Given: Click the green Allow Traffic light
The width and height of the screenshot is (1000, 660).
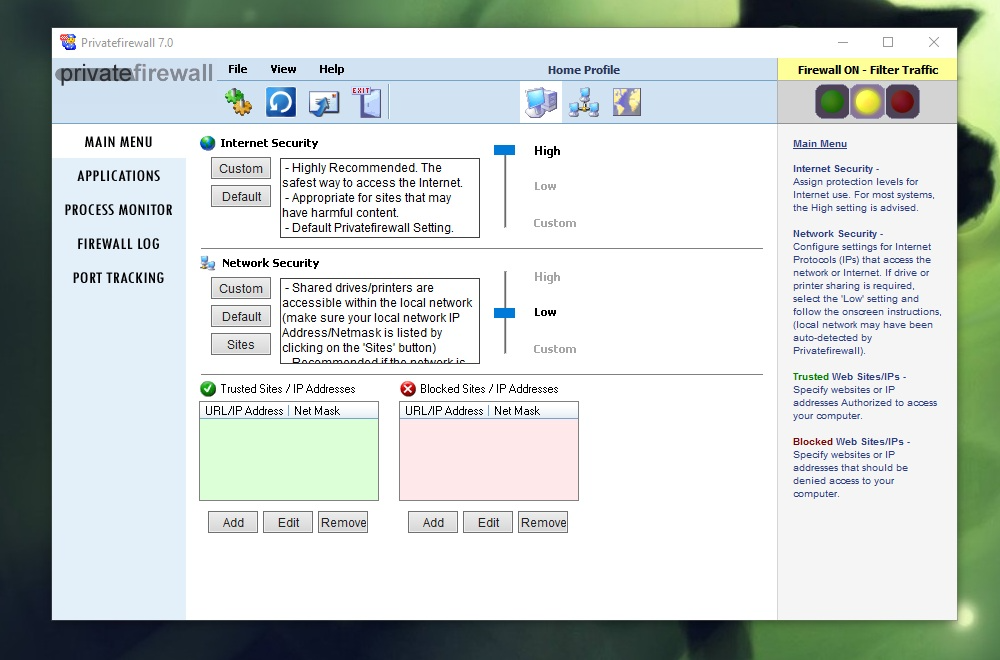Looking at the screenshot, I should pyautogui.click(x=832, y=102).
